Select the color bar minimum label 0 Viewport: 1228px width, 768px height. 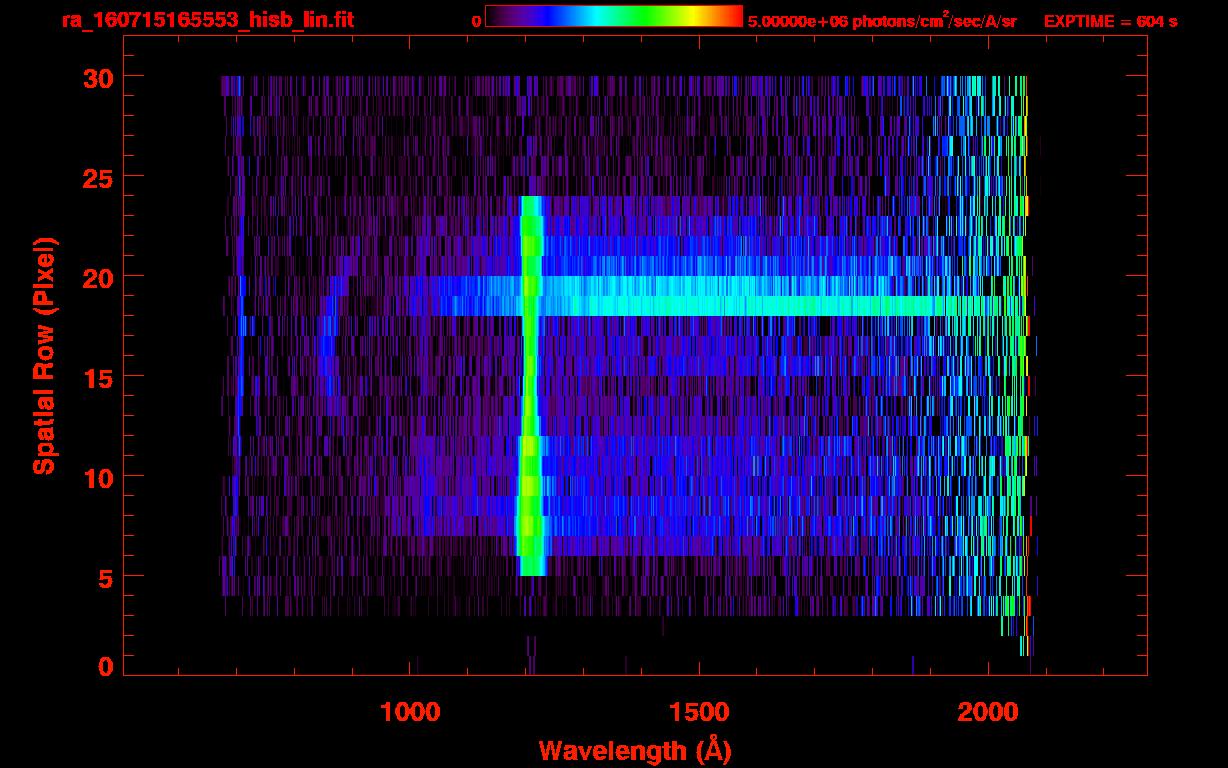point(476,21)
